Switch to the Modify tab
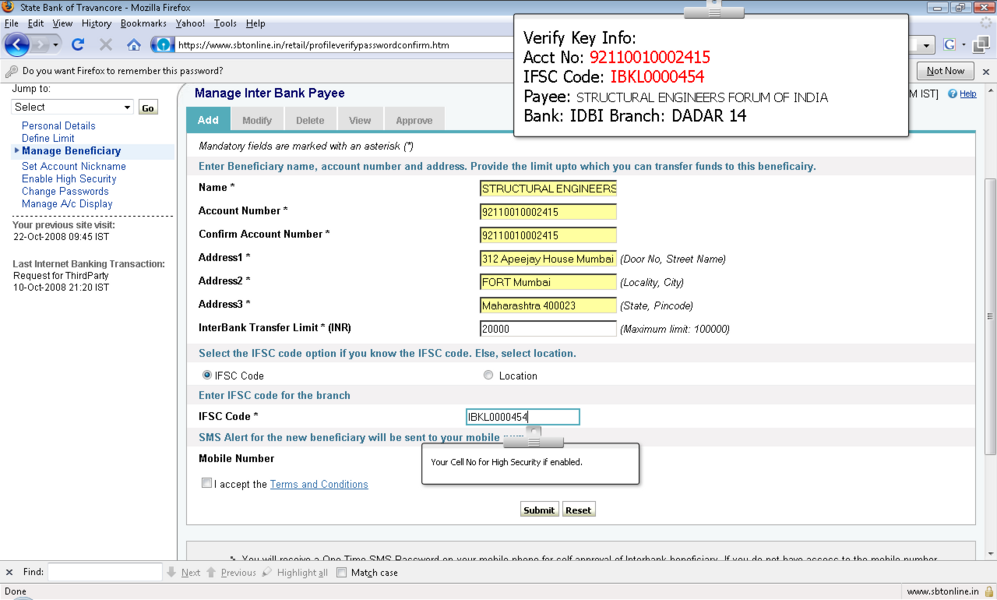 (257, 120)
